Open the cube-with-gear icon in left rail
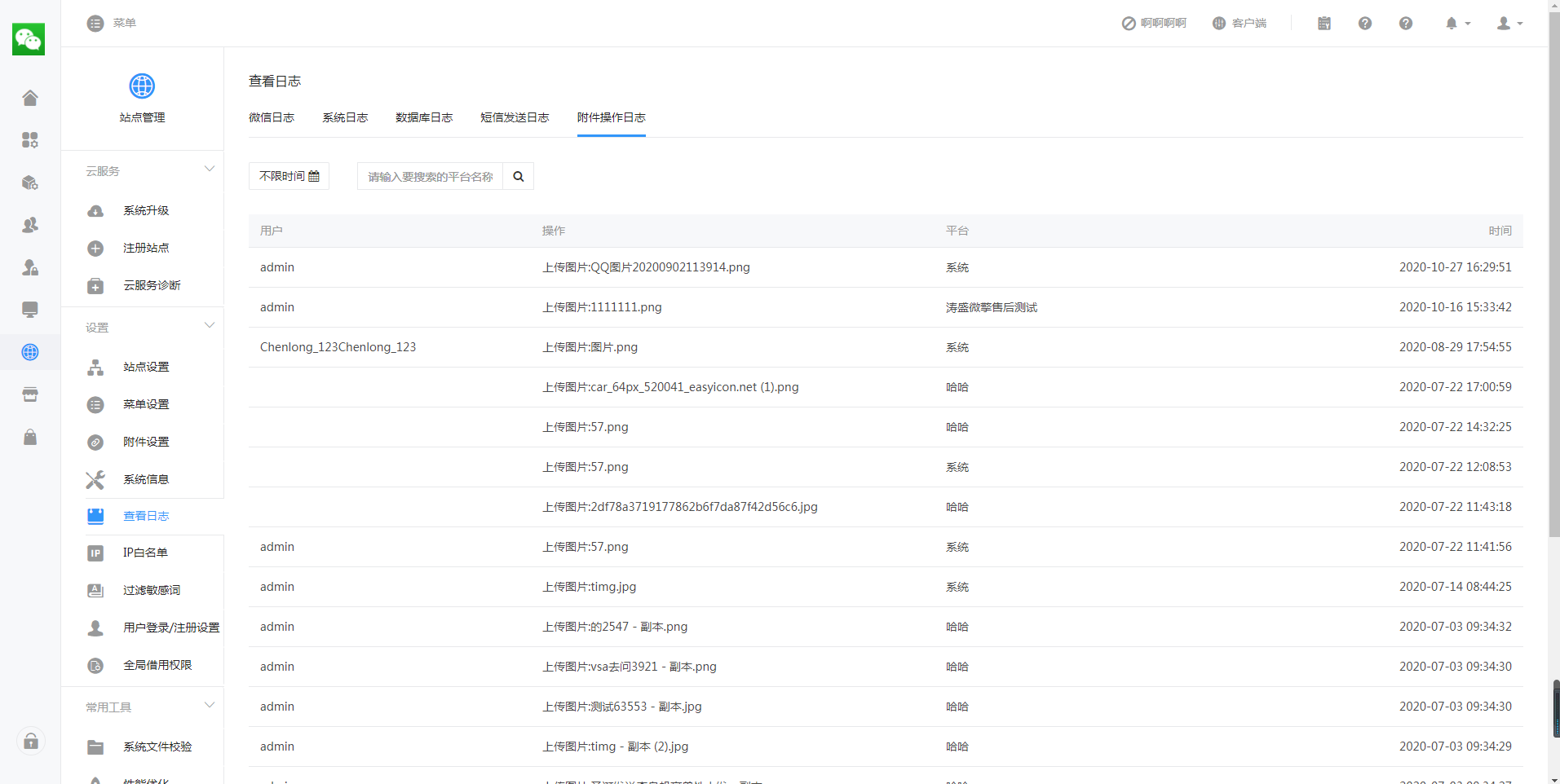This screenshot has width=1560, height=784. (30, 183)
